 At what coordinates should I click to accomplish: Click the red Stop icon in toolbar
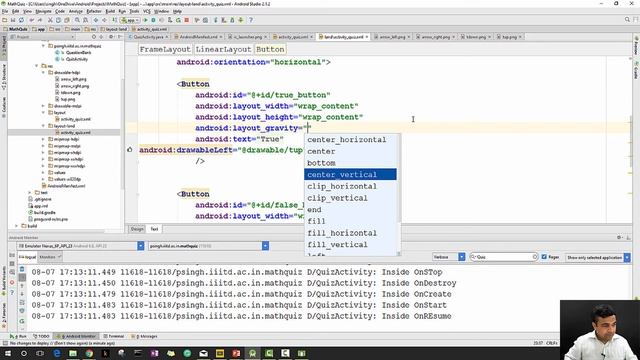(187, 20)
